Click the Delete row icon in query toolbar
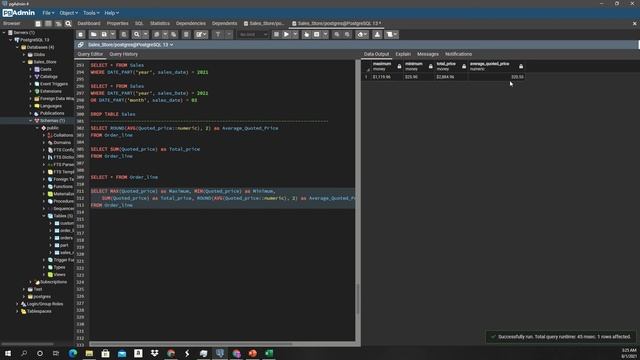Screen dimensions: 640x360 [x=186, y=35]
